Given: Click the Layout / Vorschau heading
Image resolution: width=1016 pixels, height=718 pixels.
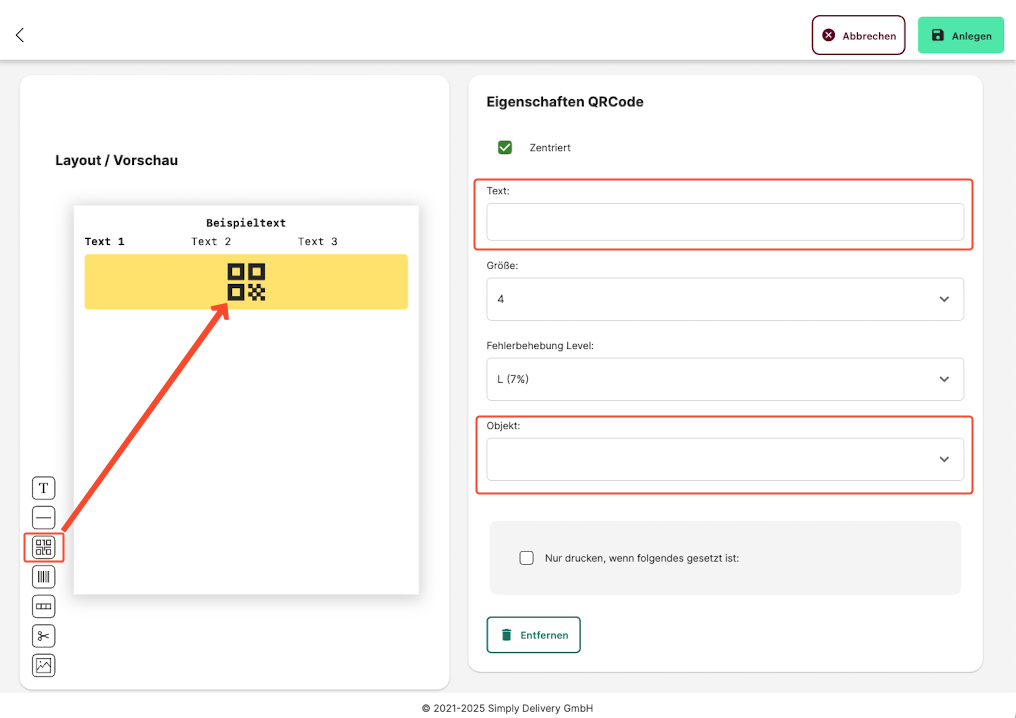Looking at the screenshot, I should (117, 161).
